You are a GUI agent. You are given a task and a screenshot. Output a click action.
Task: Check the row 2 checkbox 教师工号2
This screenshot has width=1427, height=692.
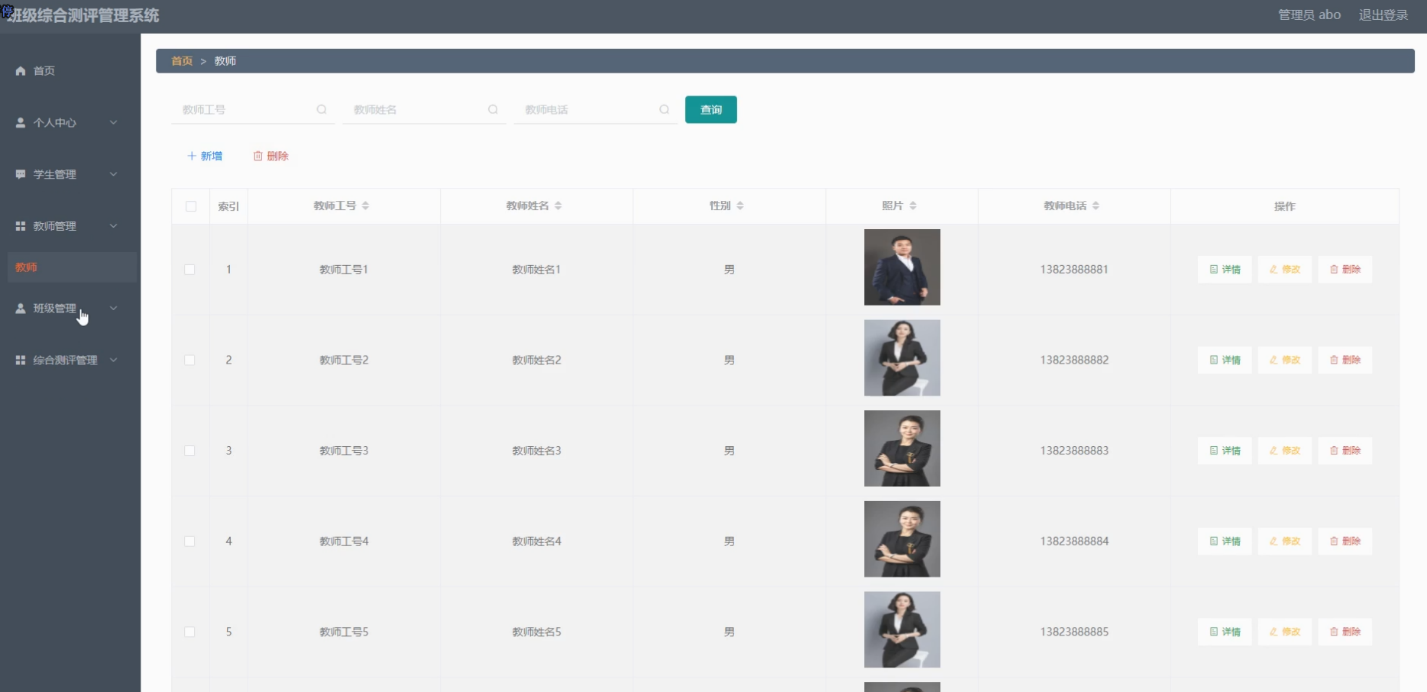tap(190, 360)
